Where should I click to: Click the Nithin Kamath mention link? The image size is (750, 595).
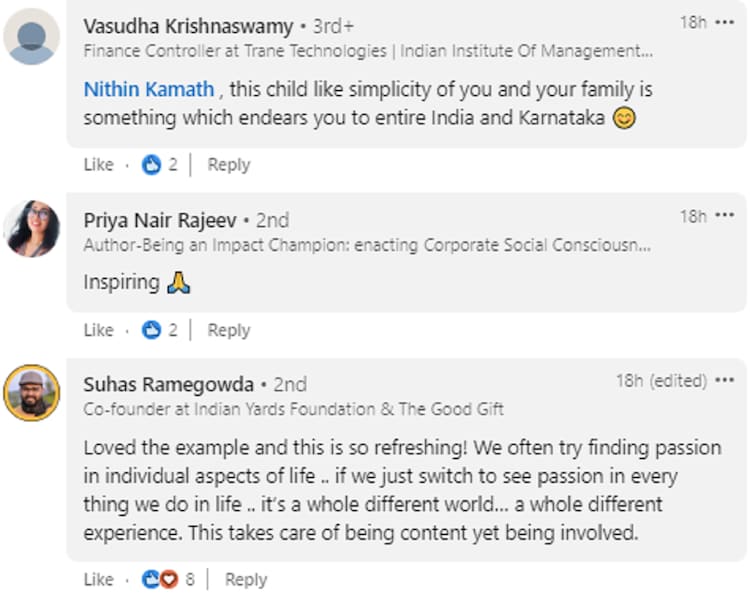(x=148, y=89)
